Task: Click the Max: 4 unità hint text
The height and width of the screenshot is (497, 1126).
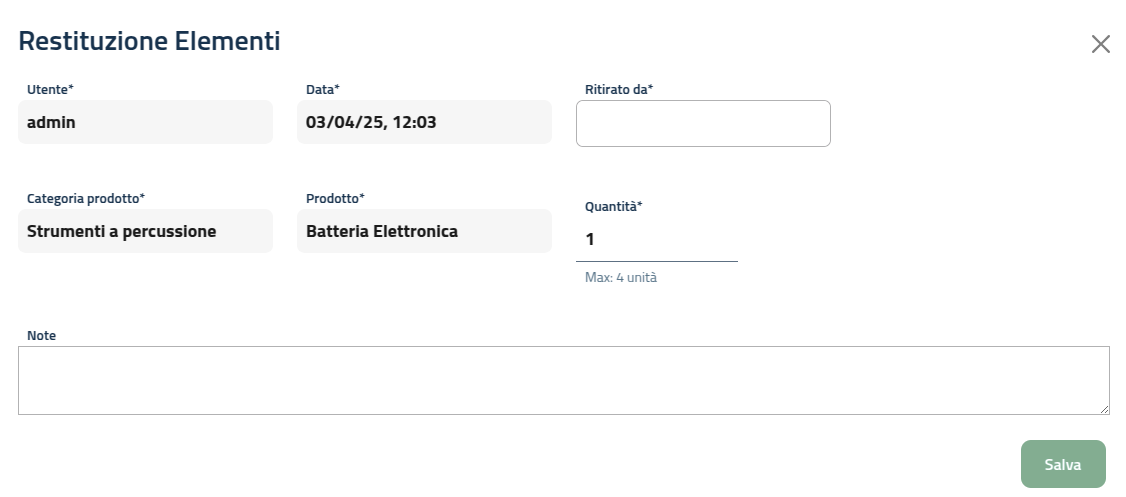Action: point(620,277)
